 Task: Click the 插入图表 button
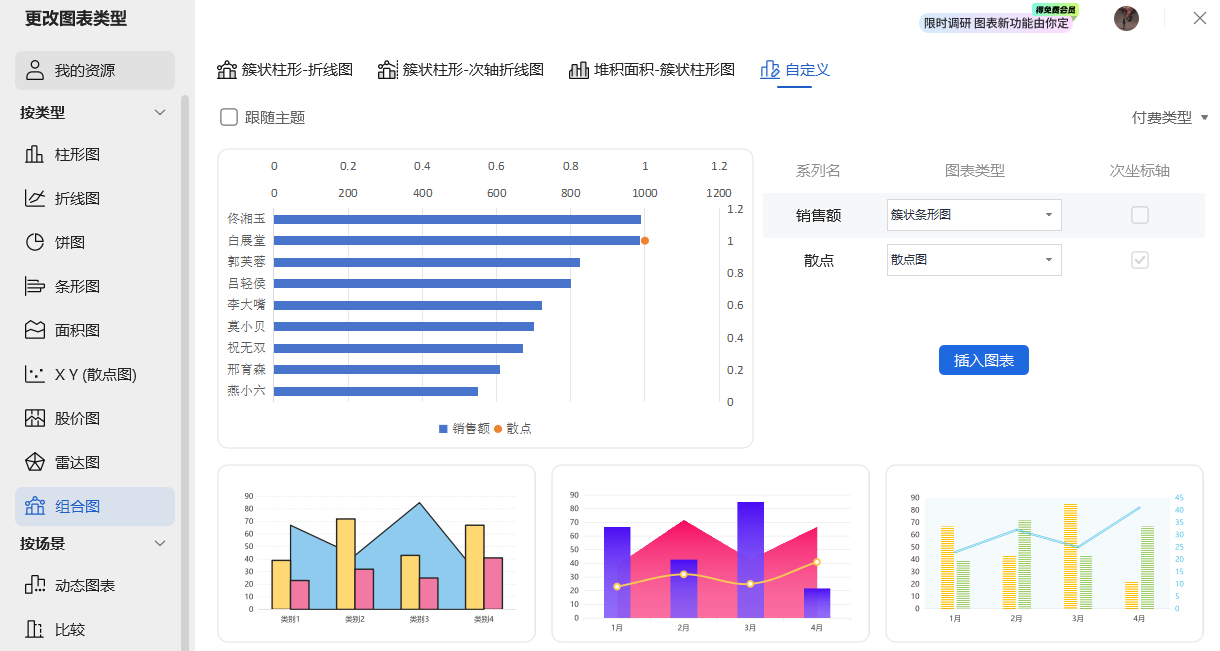983,360
